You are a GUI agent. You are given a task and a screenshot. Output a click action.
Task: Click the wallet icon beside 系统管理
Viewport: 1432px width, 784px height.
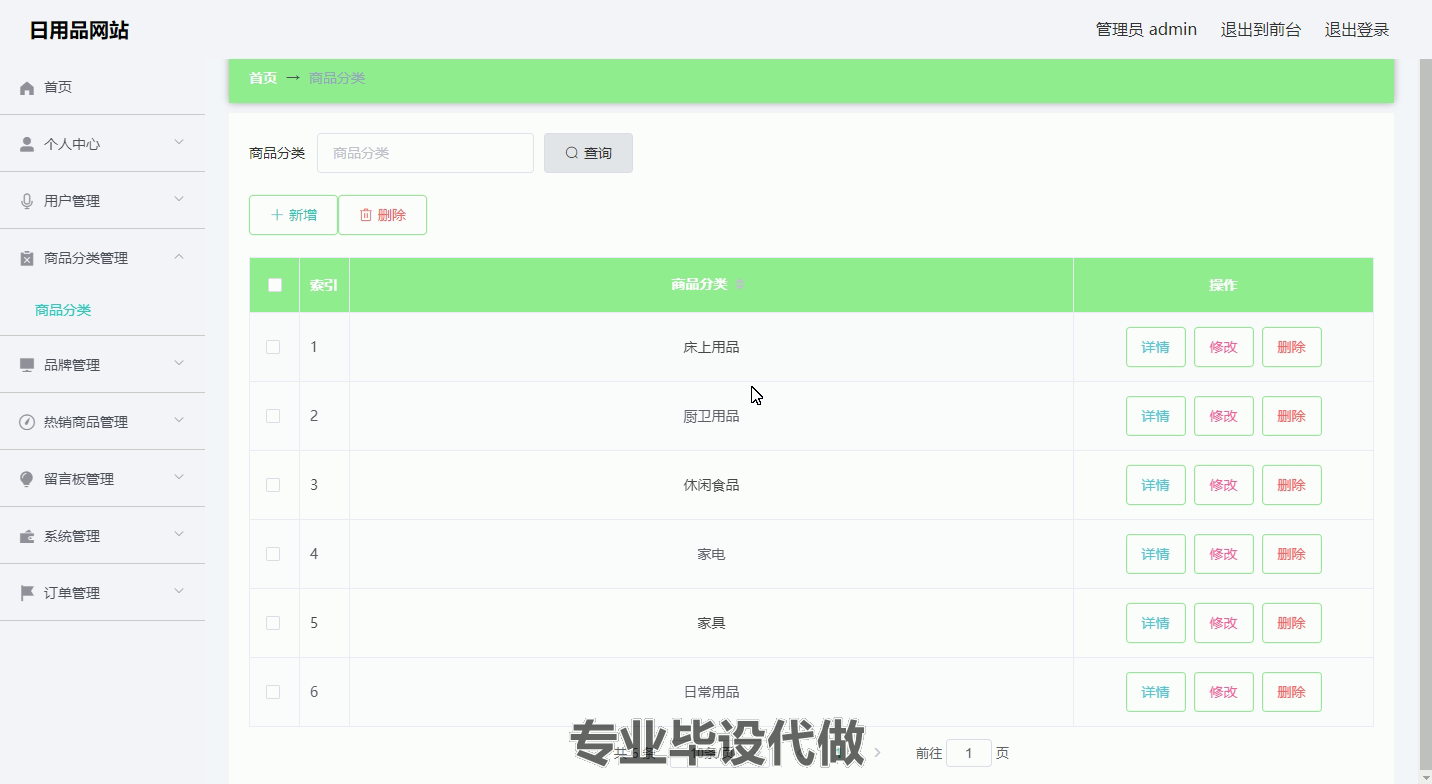point(27,536)
